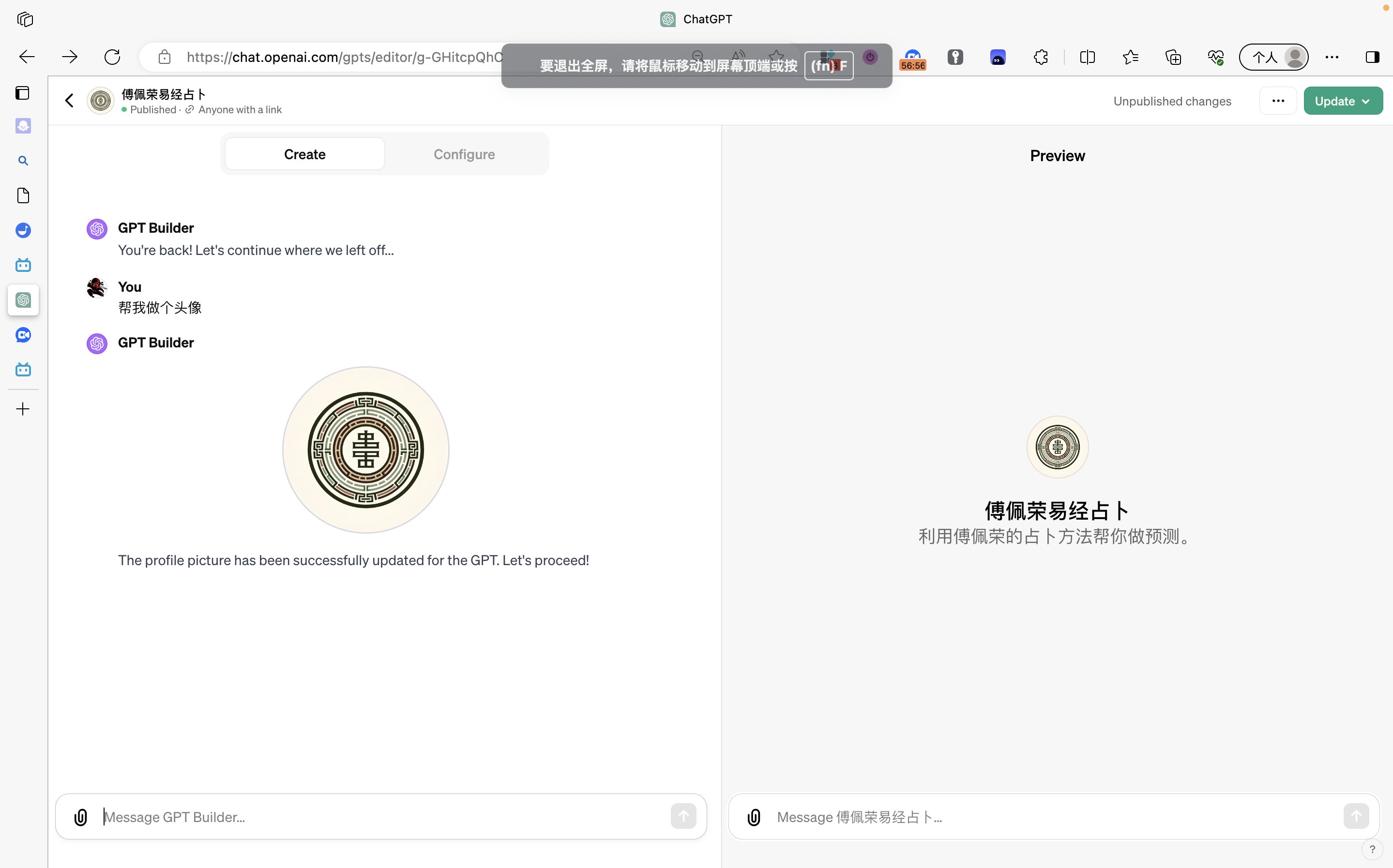1393x868 pixels.
Task: Click the browser Favorites star-list icon
Action: tap(1130, 57)
